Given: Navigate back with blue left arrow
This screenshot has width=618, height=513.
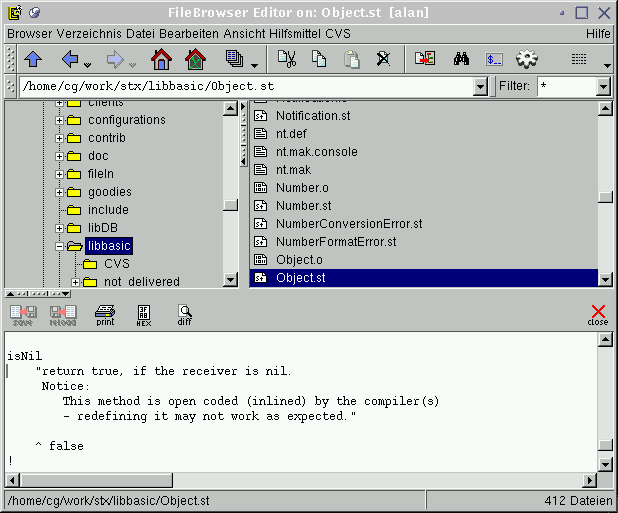Looking at the screenshot, I should [70, 59].
